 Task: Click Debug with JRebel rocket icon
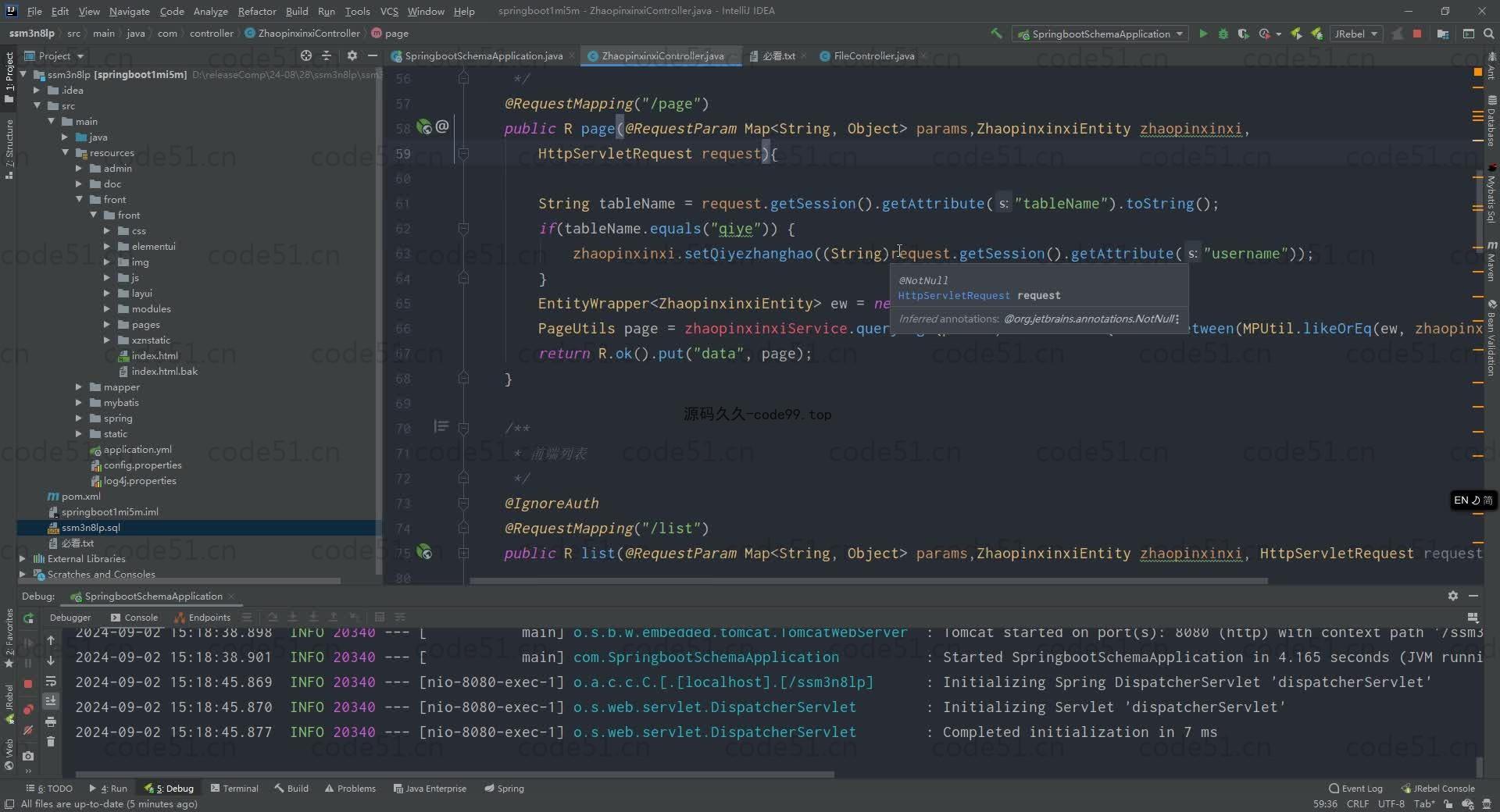[x=1317, y=34]
